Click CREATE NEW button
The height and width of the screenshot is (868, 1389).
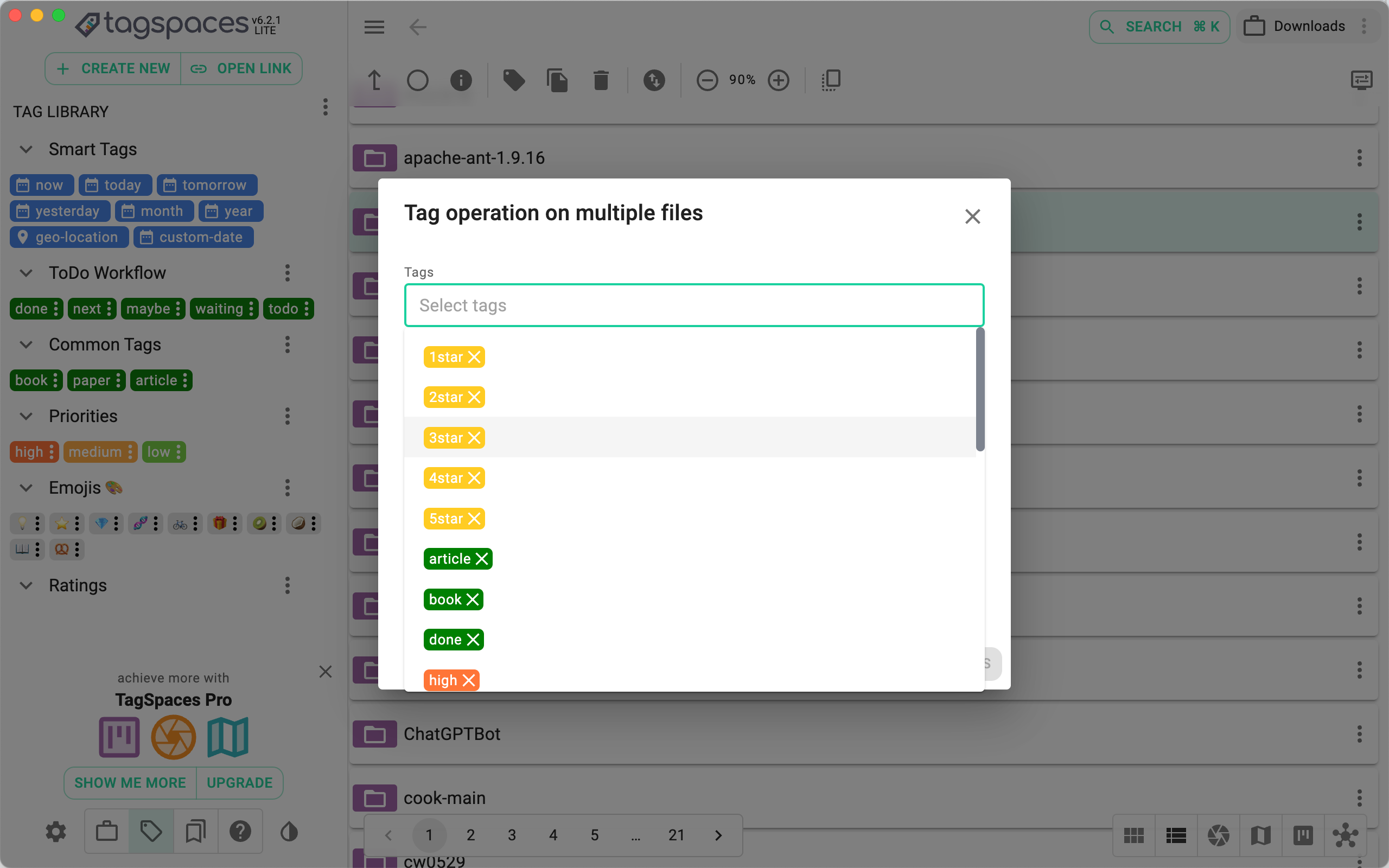coord(113,68)
